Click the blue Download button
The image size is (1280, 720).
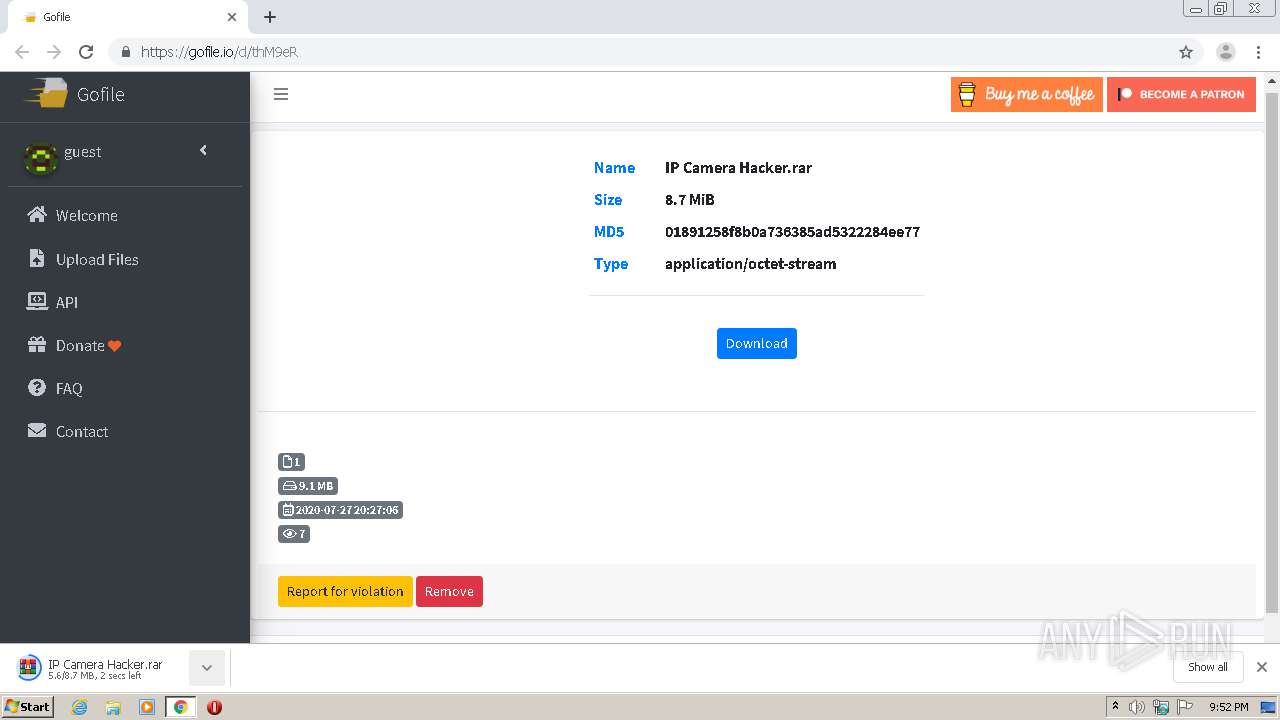[x=757, y=343]
